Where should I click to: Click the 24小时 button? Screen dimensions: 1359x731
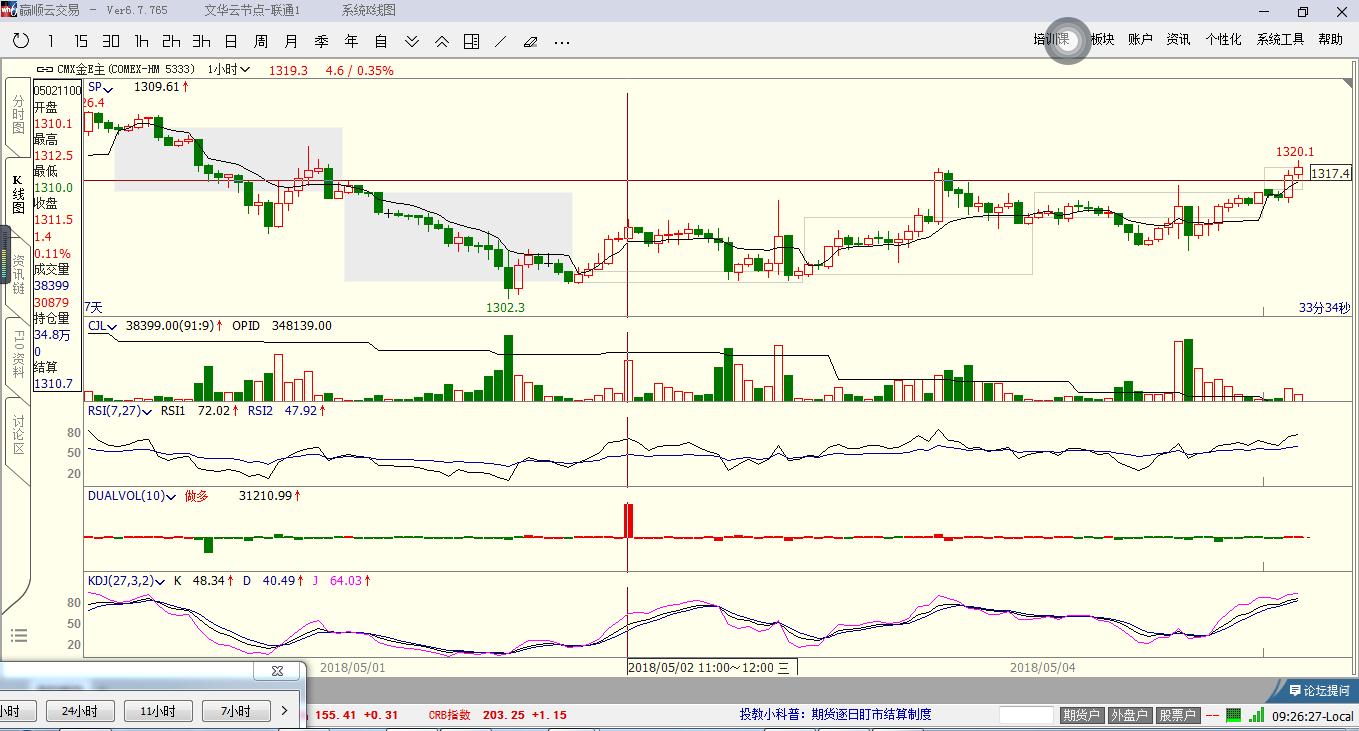point(80,711)
